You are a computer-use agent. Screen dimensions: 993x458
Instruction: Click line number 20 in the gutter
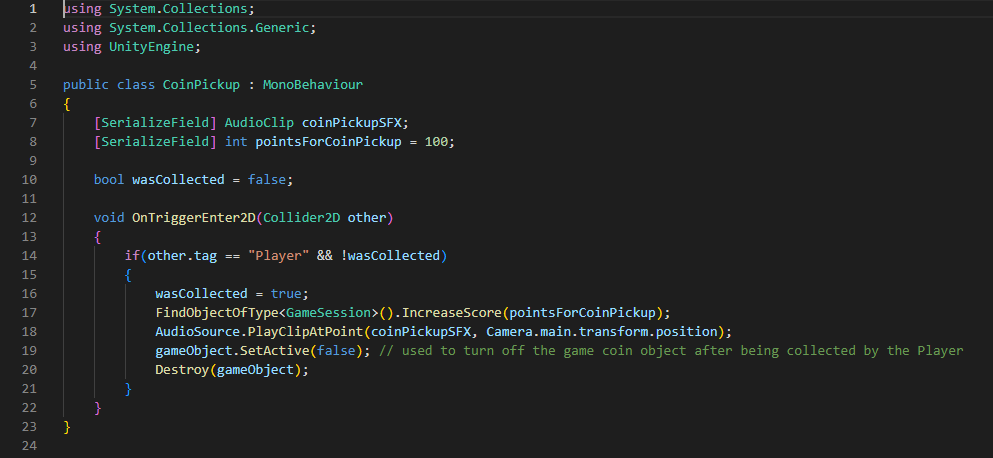(x=30, y=369)
